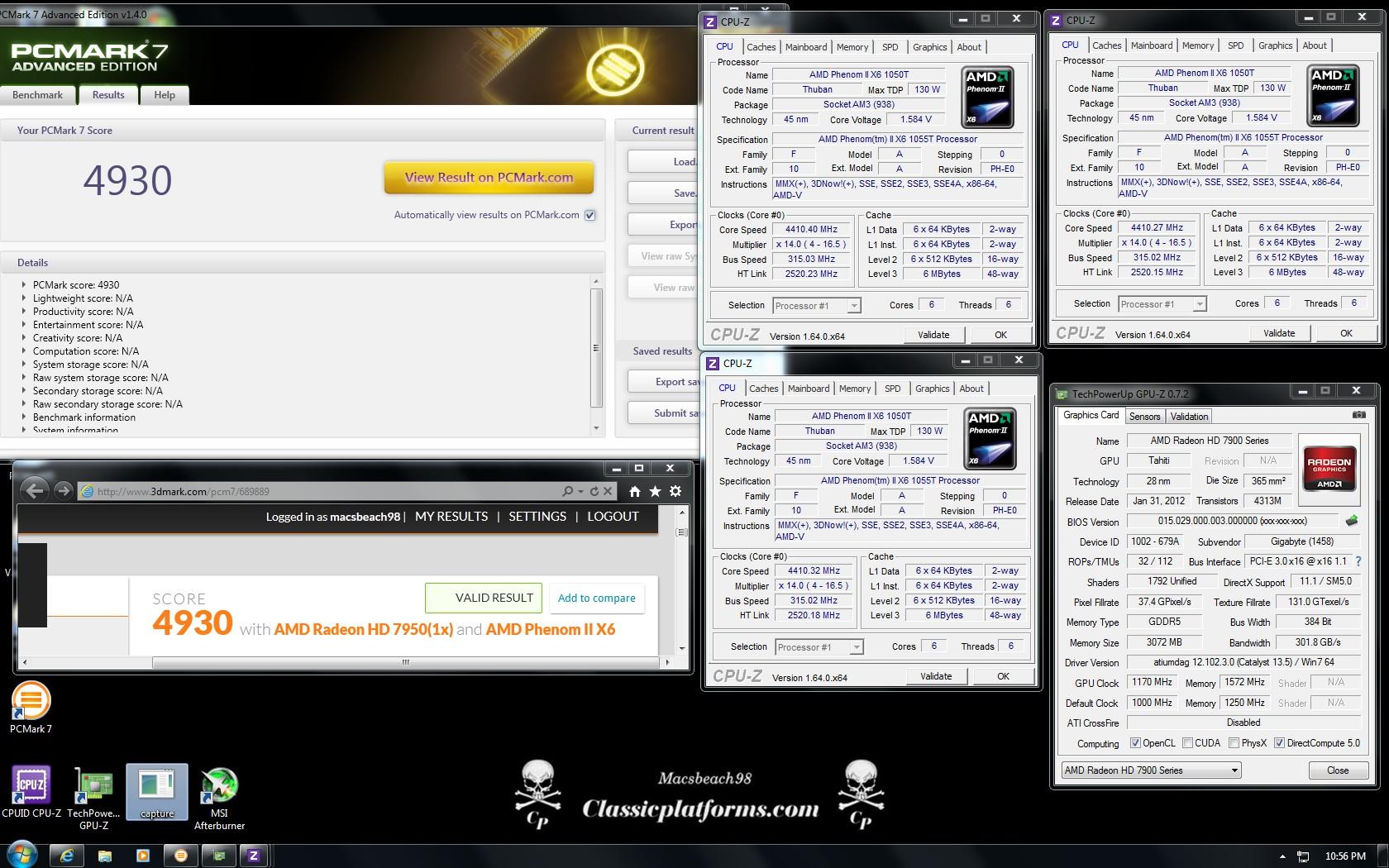Screen dimensions: 1389x868
Task: Refresh the 3dmark.com page
Action: [594, 491]
